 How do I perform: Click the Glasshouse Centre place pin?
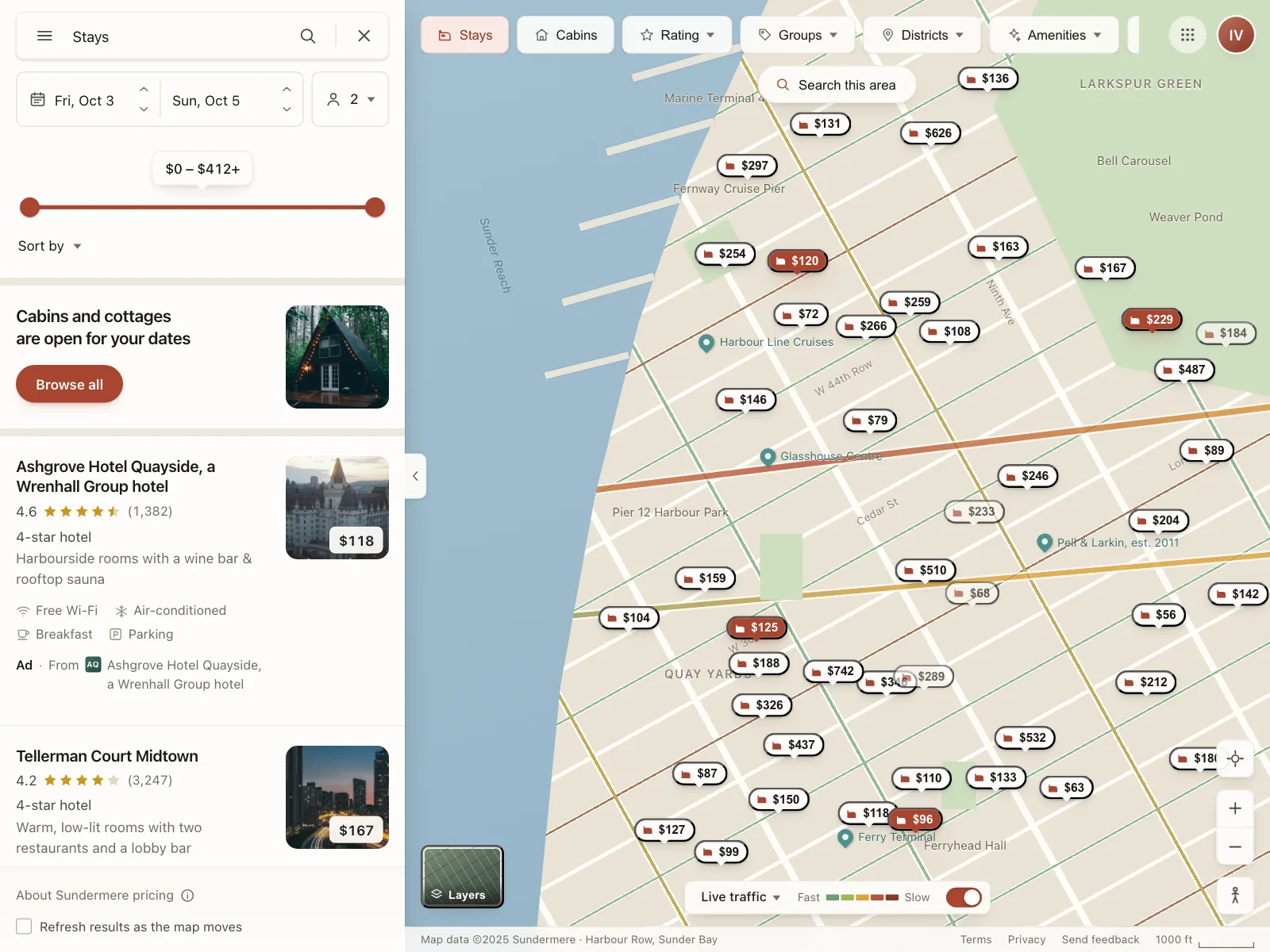(x=768, y=457)
